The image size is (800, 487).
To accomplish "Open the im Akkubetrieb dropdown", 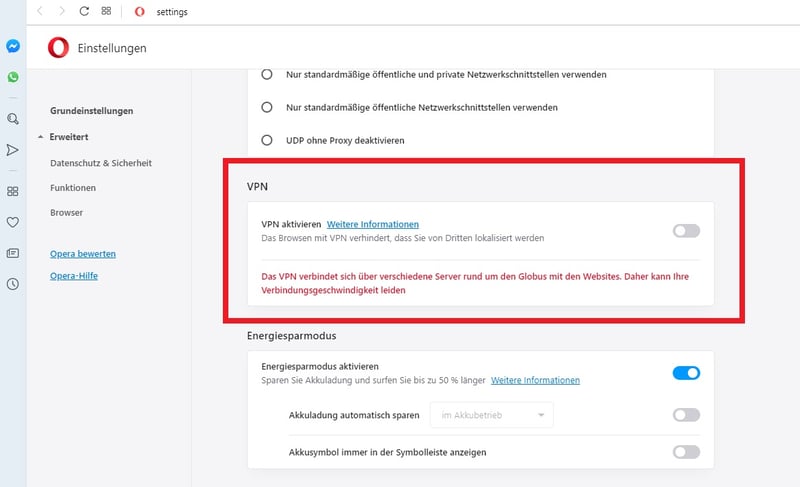I will (492, 415).
